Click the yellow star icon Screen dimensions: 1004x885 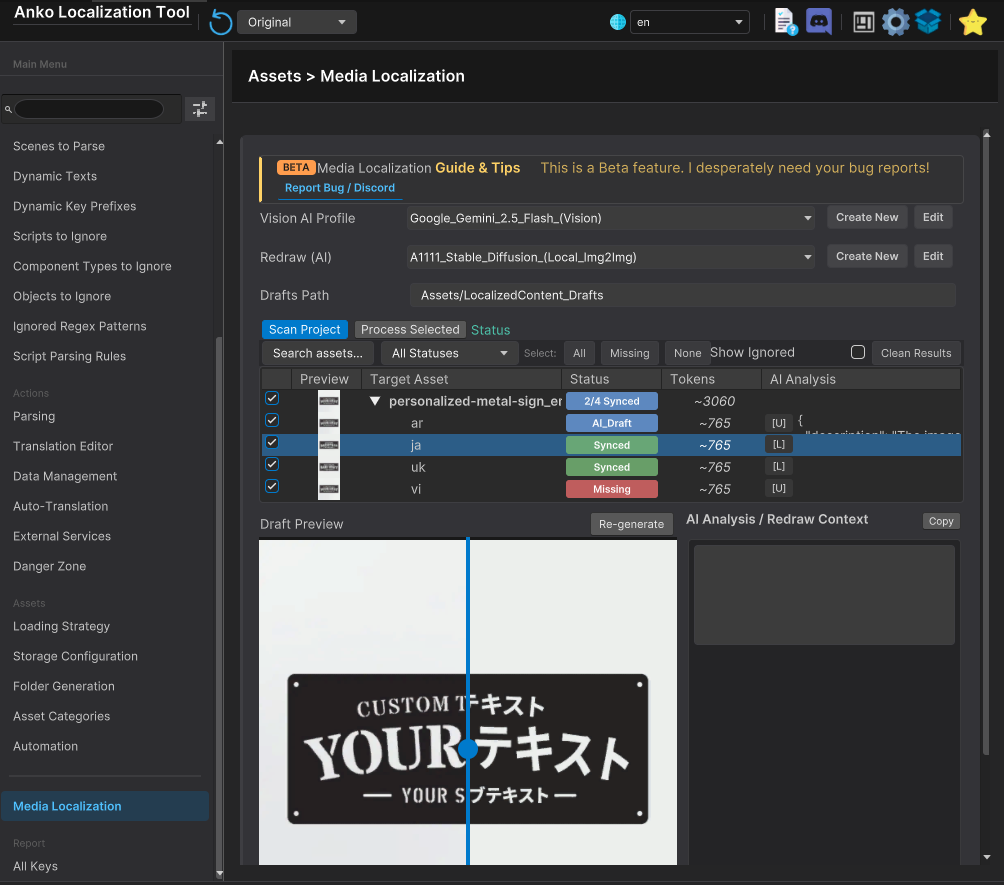972,22
